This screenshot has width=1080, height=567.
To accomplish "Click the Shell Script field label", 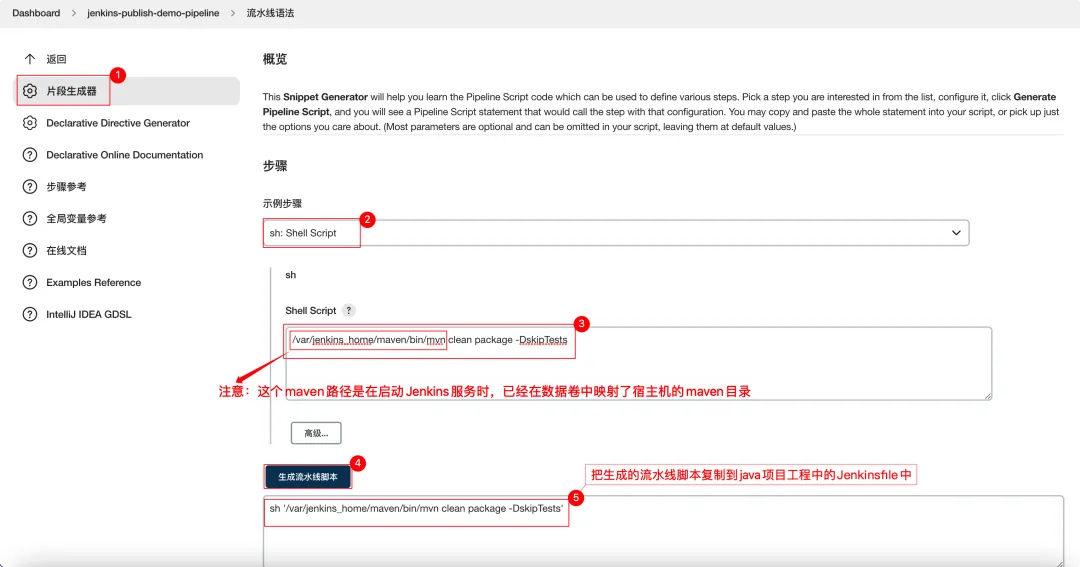I will [311, 311].
